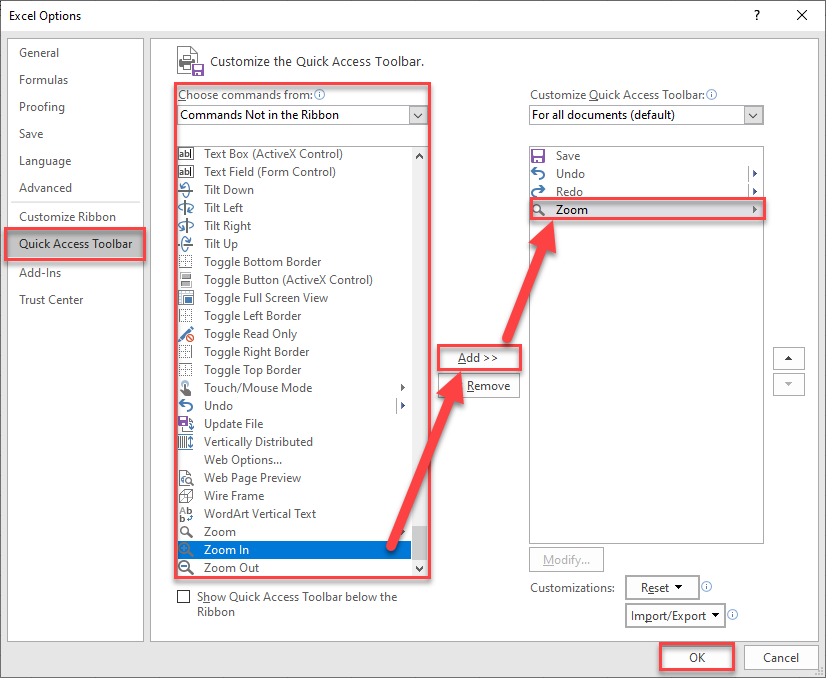Click the commands list scrollbar up arrow
826x678 pixels.
point(419,156)
